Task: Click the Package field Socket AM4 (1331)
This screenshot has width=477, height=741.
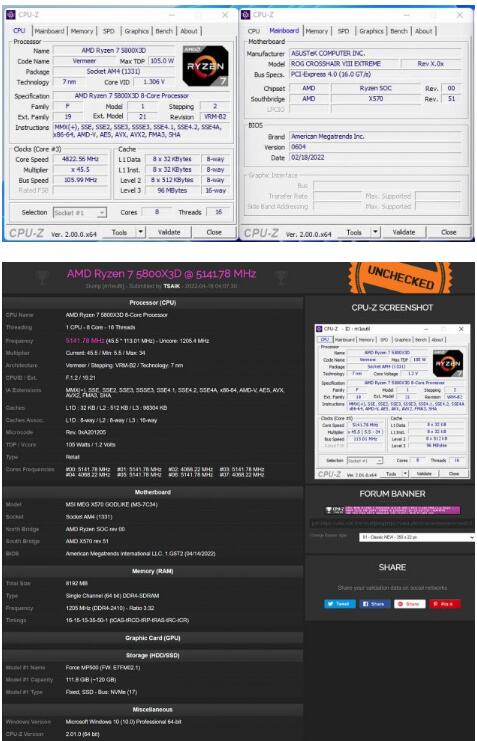Action: [113, 71]
